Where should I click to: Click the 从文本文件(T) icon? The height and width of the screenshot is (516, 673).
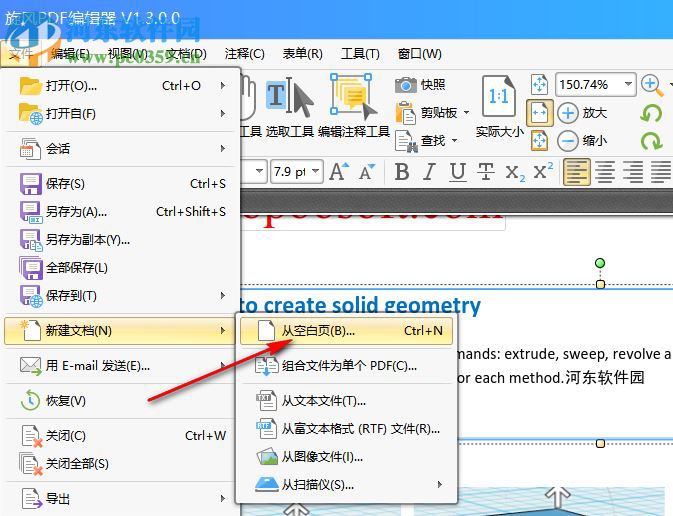(x=266, y=401)
